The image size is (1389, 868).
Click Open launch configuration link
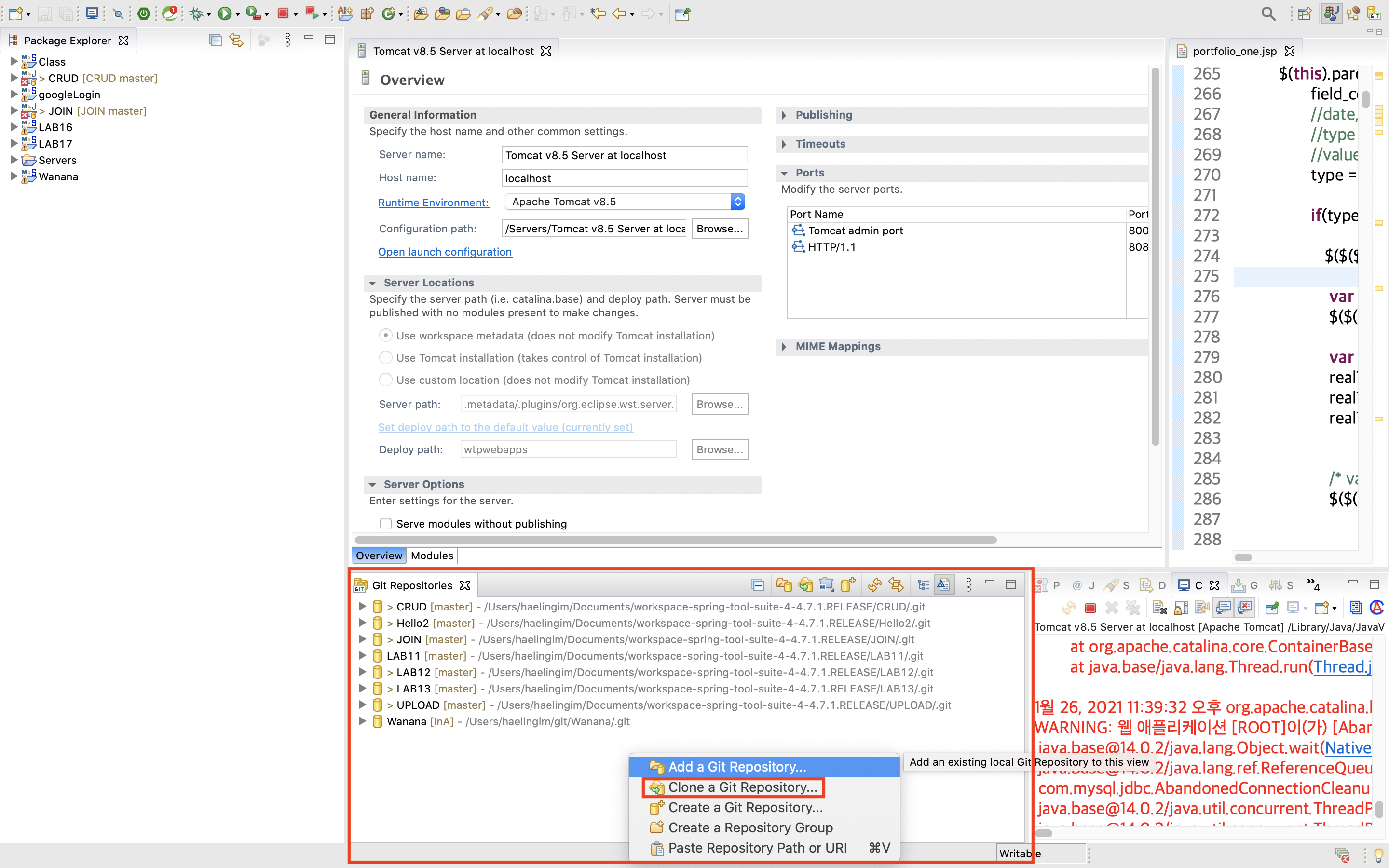(x=445, y=251)
